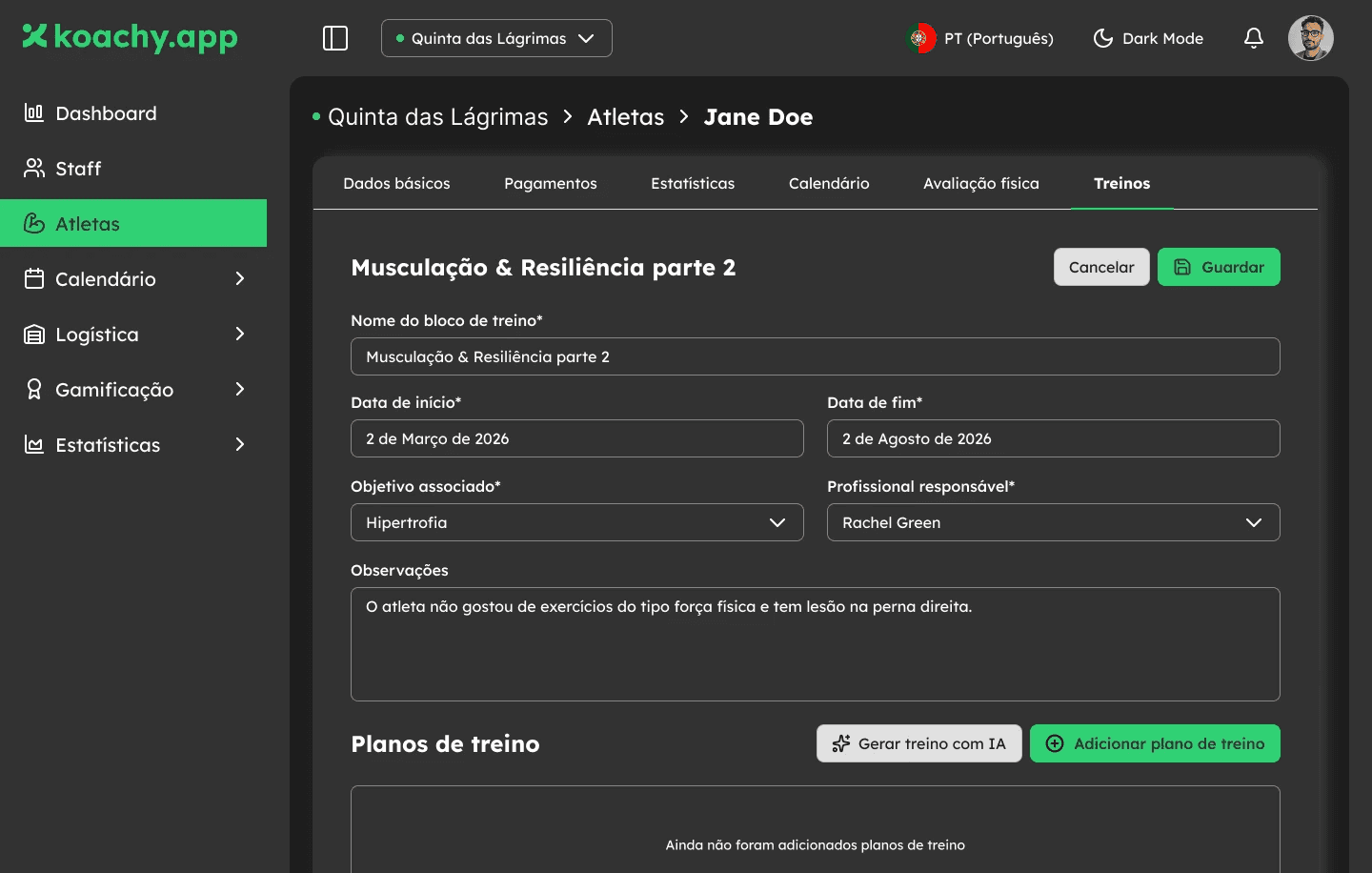Click the Planos de treino heading
The height and width of the screenshot is (873, 1372).
click(445, 744)
